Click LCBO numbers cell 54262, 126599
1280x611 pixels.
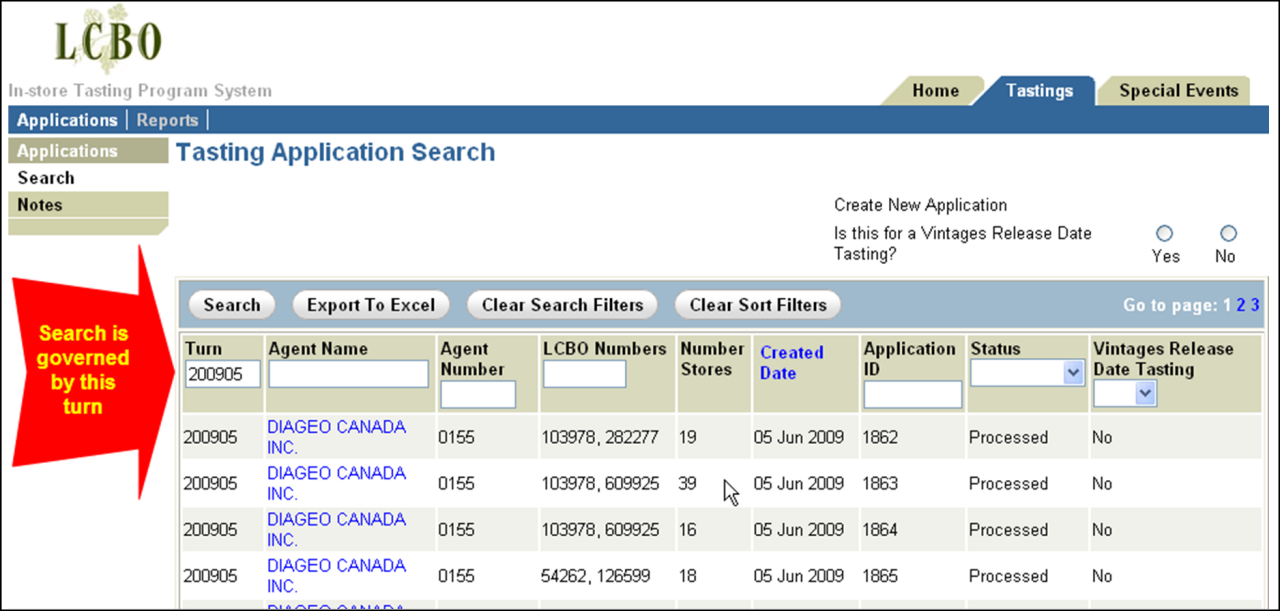595,576
